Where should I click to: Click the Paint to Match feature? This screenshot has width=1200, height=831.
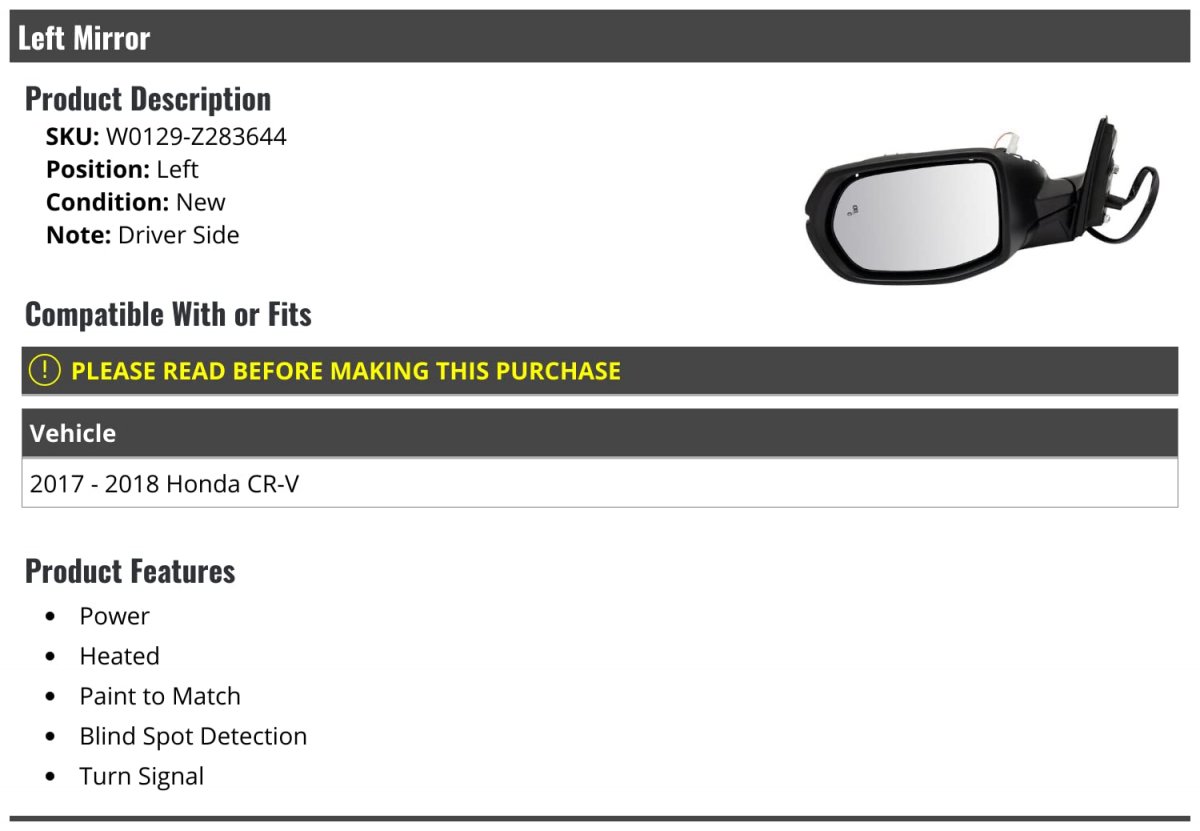click(160, 696)
